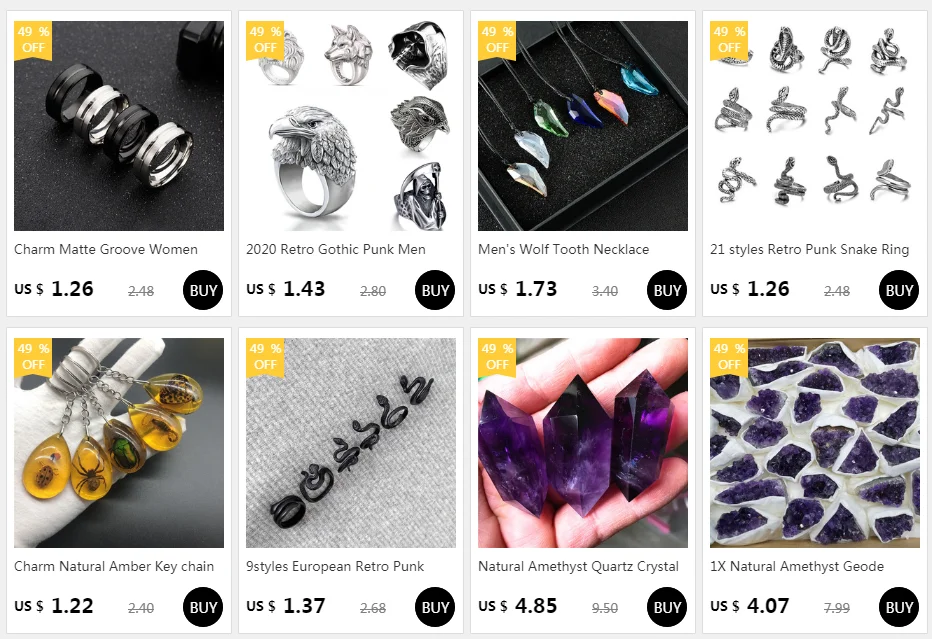The height and width of the screenshot is (639, 932).
Task: Click BUY for 1X Natural Amethyst Geode
Action: [x=899, y=607]
